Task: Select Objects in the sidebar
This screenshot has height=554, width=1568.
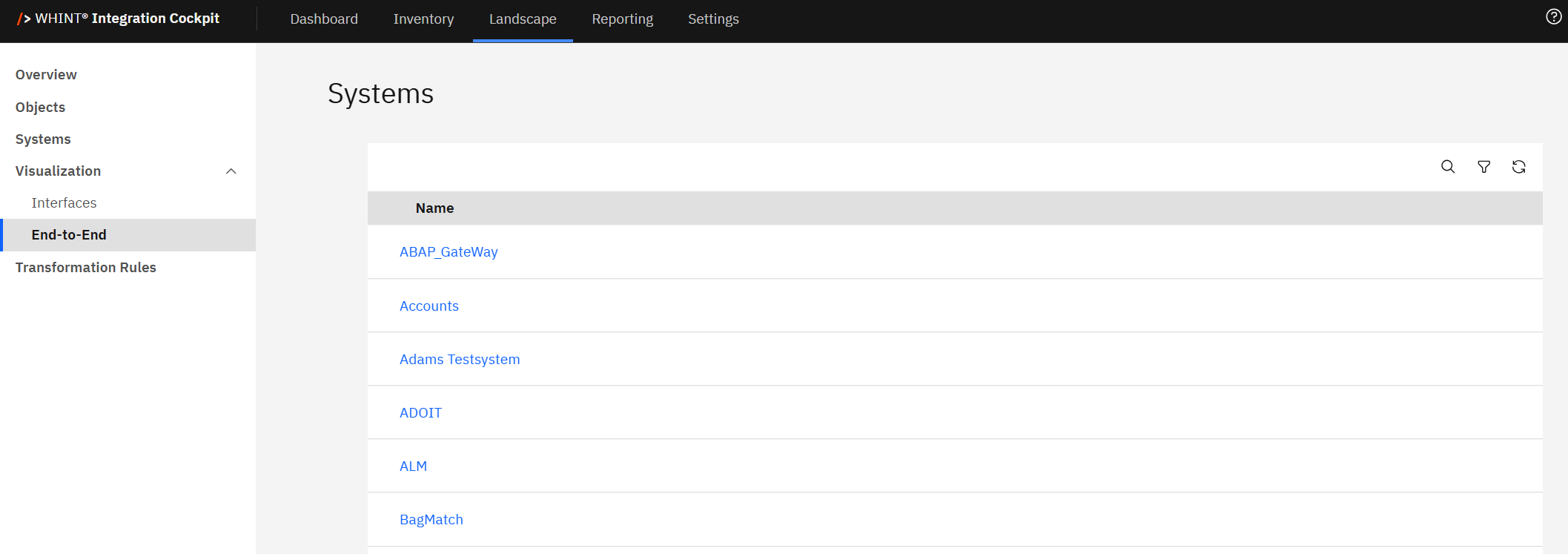Action: coord(40,108)
